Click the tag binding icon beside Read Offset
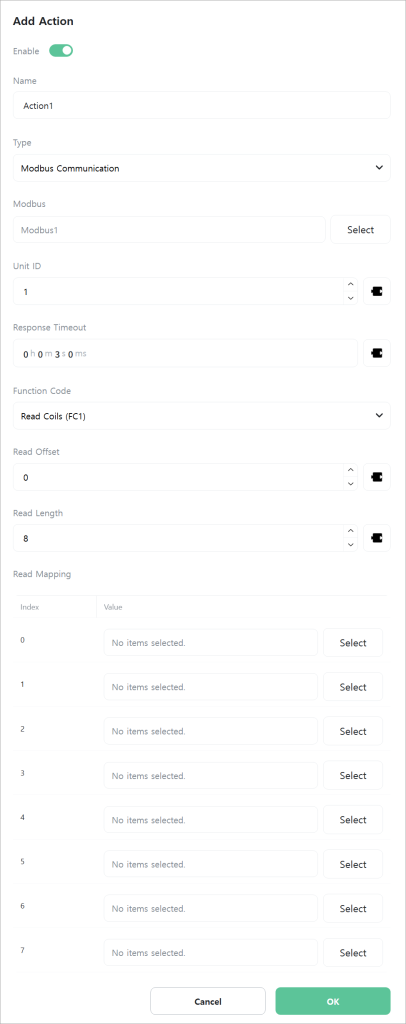 pos(377,477)
